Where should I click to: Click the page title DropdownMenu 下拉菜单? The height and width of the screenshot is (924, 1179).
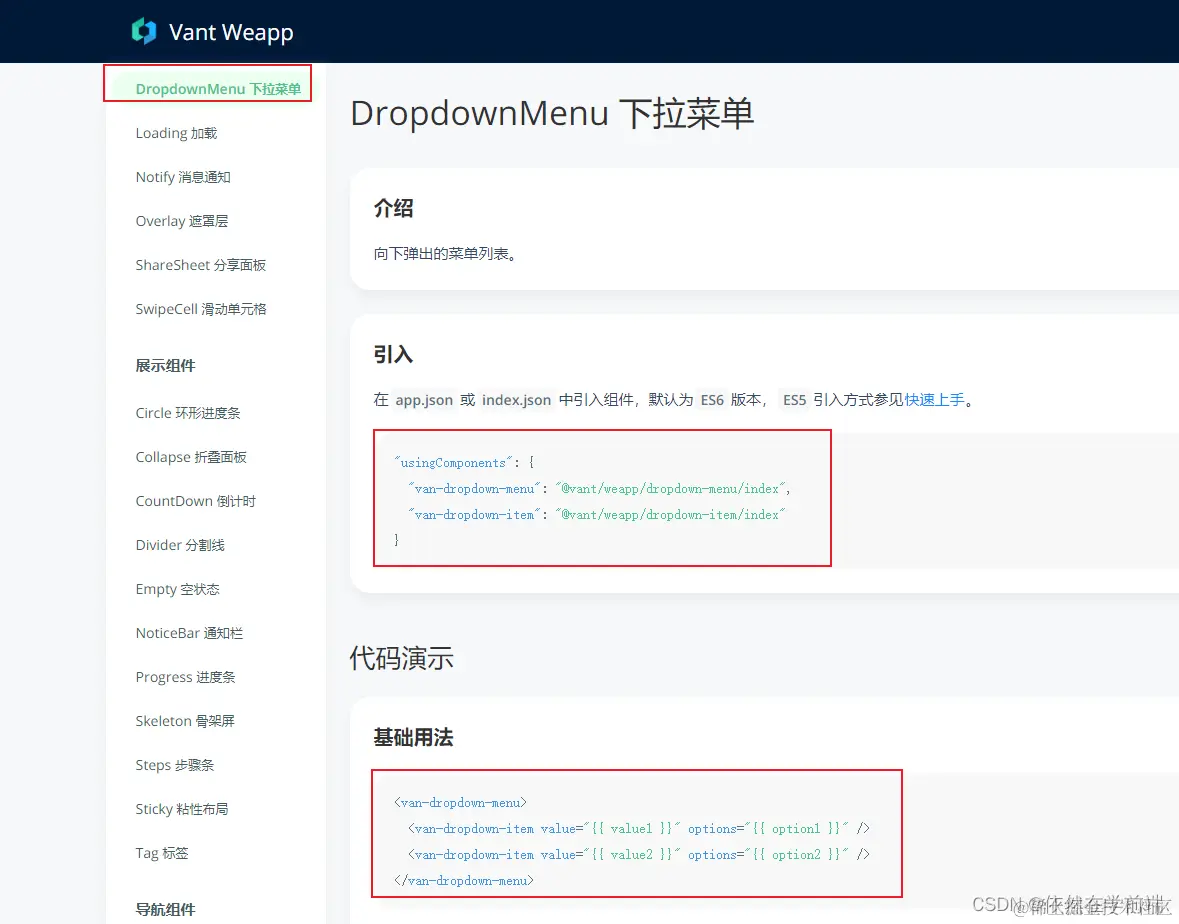point(552,114)
